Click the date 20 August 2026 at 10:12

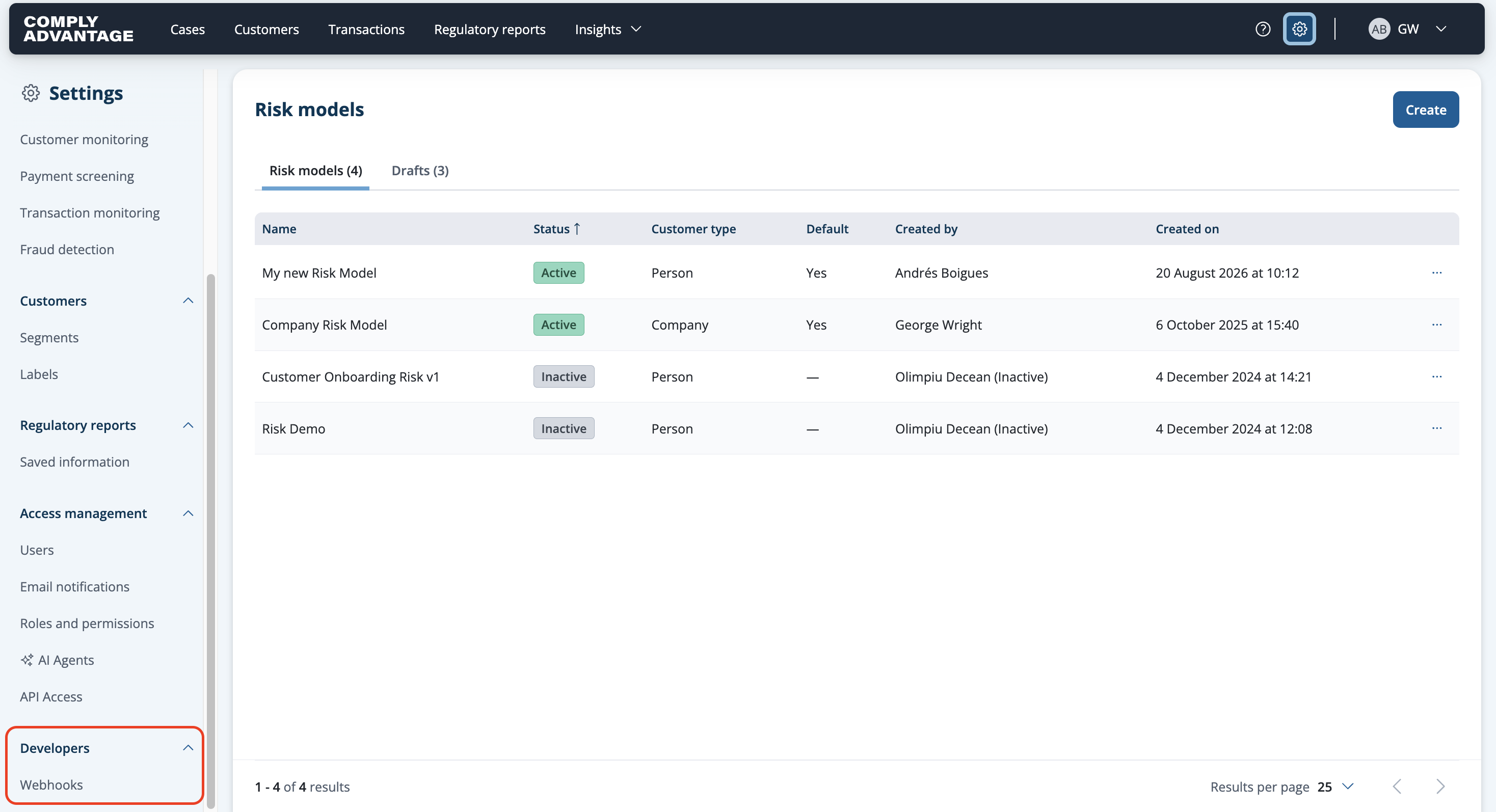1227,273
